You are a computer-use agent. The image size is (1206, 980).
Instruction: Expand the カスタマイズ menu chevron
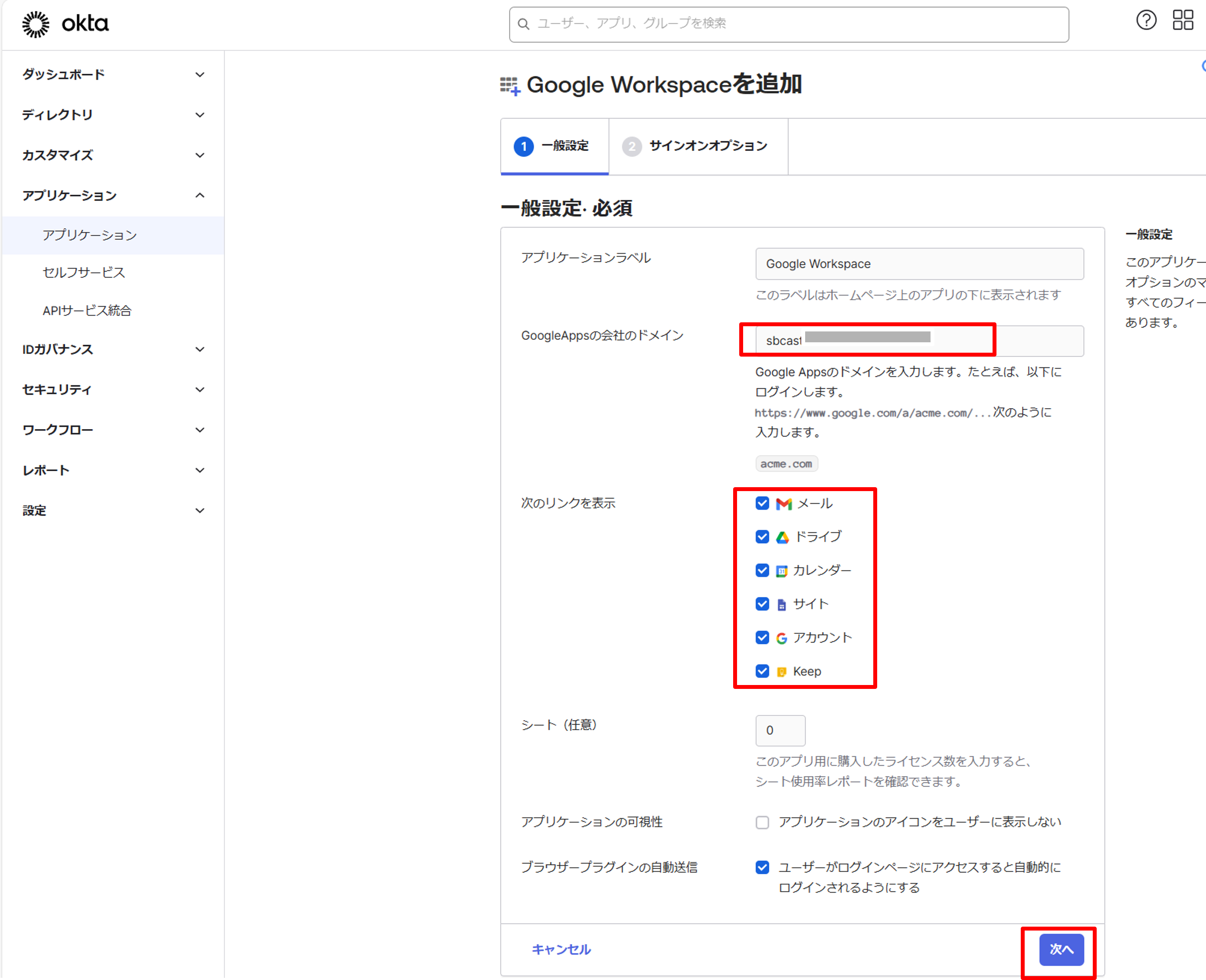pyautogui.click(x=200, y=155)
